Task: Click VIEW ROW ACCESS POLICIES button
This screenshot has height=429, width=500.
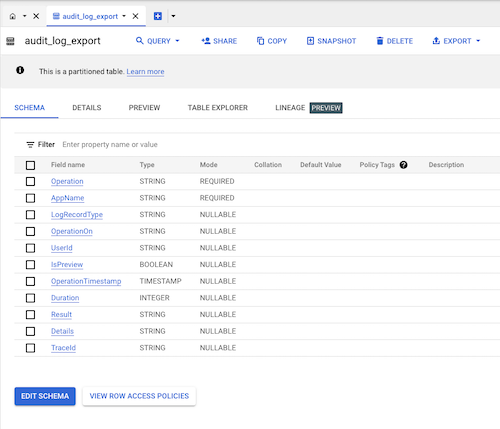Action: click(x=139, y=396)
